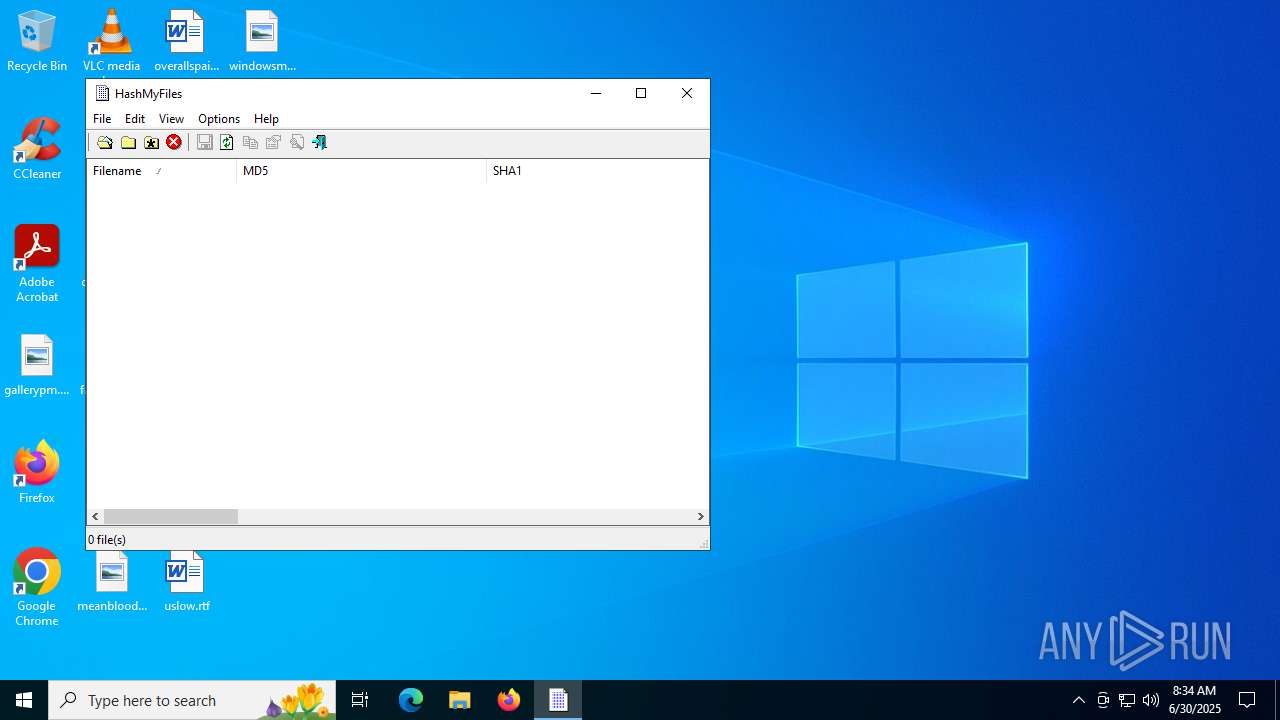Click the taskbar clock showing 8:34 AM
Screen dimensions: 1280x720
1194,700
